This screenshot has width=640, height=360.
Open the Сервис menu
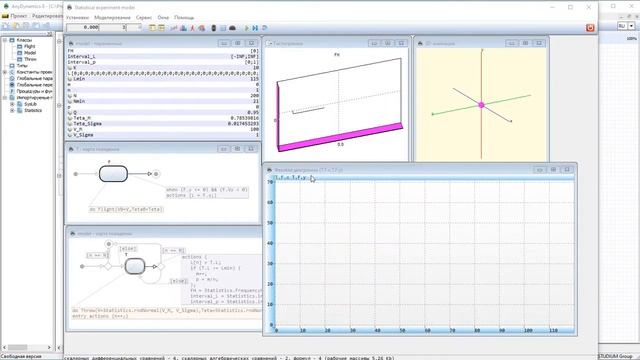click(x=144, y=18)
